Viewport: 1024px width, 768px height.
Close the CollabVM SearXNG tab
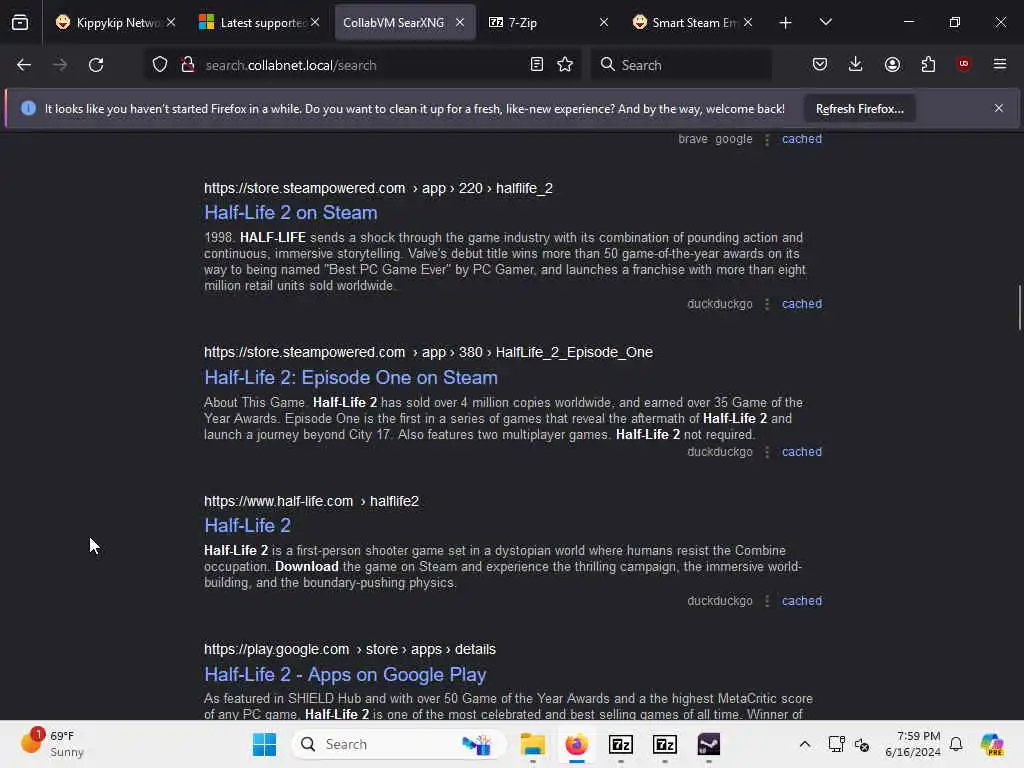point(460,22)
